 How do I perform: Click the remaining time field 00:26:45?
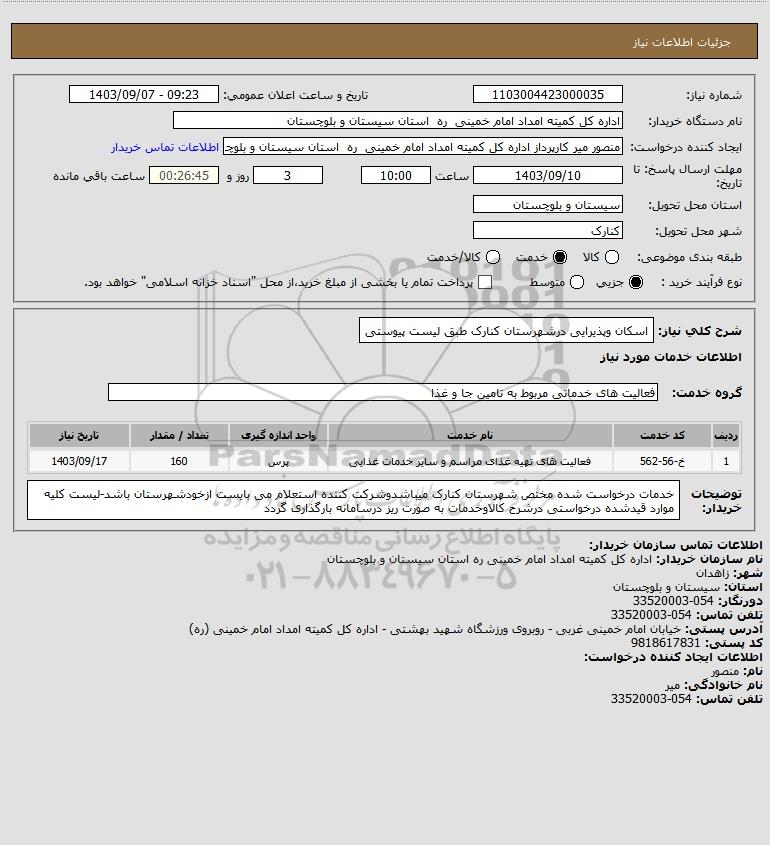pyautogui.click(x=184, y=175)
